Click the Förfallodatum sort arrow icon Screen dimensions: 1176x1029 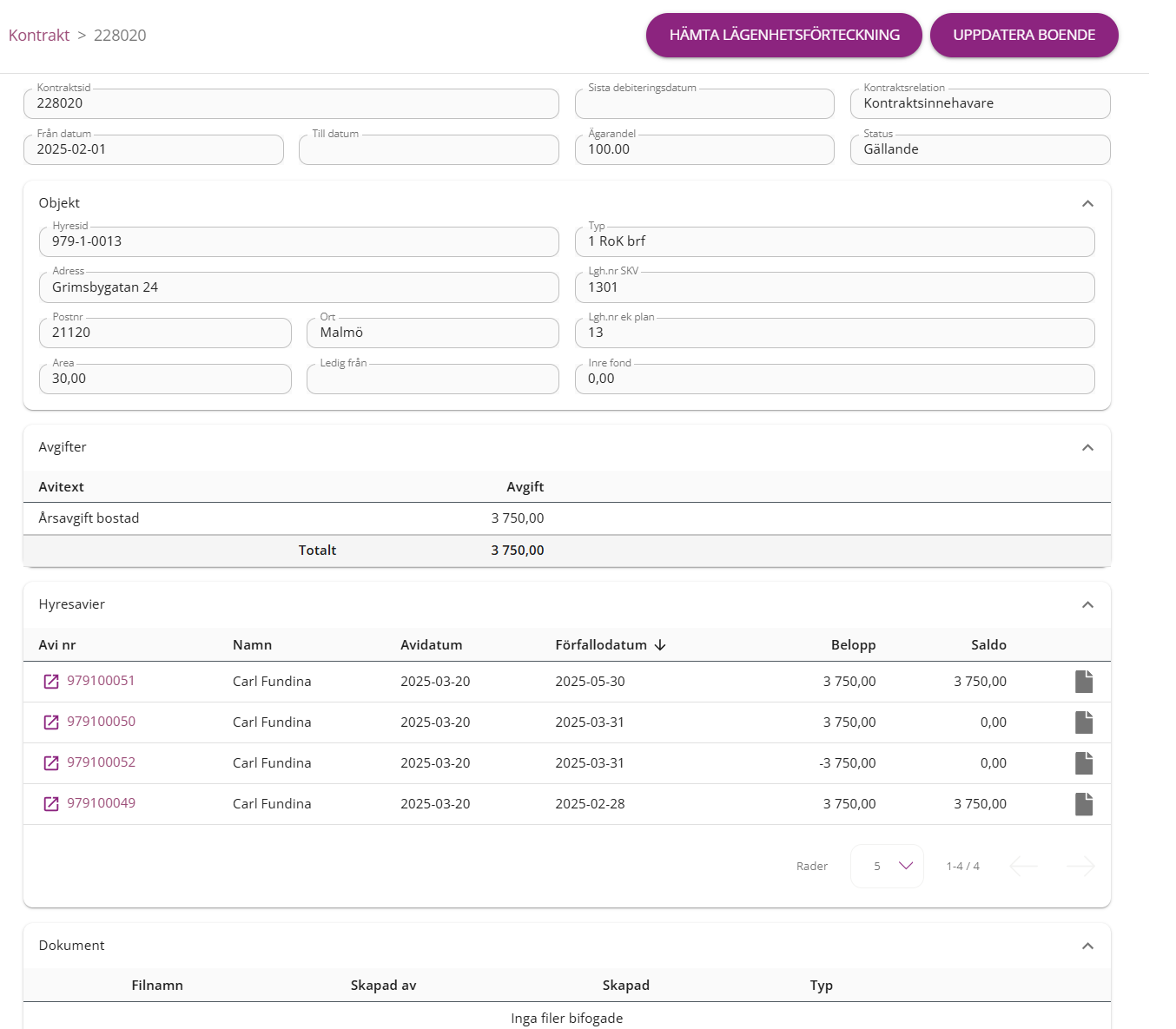660,645
